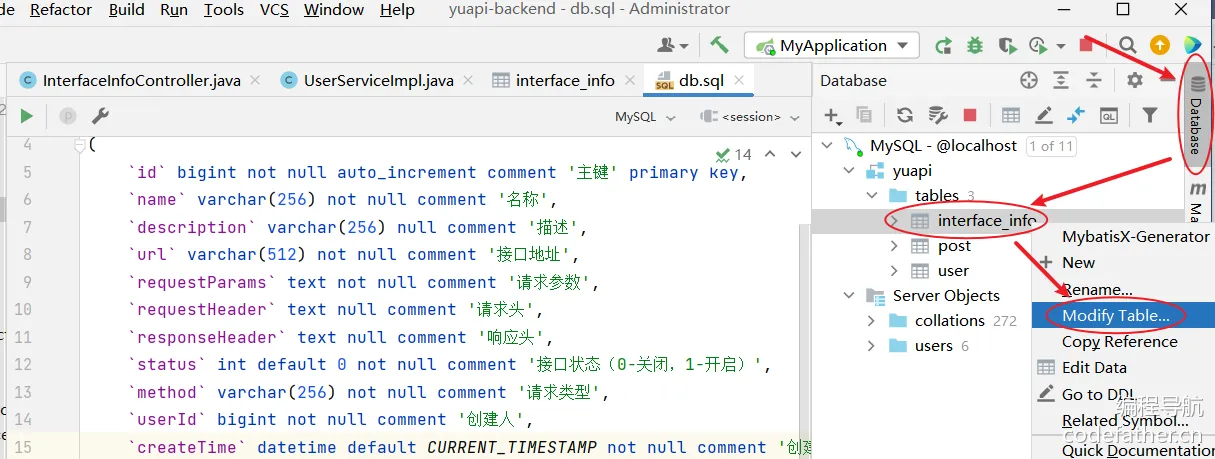Select the user table in the tree
The image size is (1215, 459).
coord(952,270)
